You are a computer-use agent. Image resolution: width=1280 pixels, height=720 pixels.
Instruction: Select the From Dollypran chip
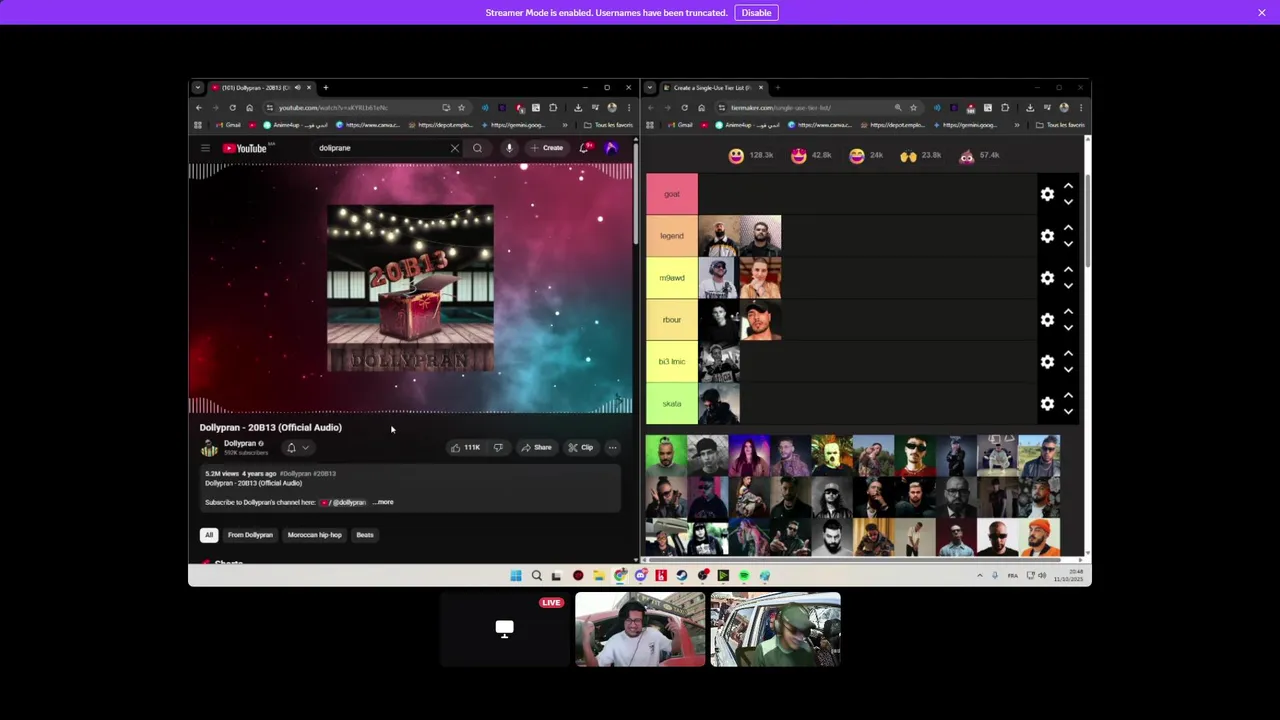(x=250, y=535)
